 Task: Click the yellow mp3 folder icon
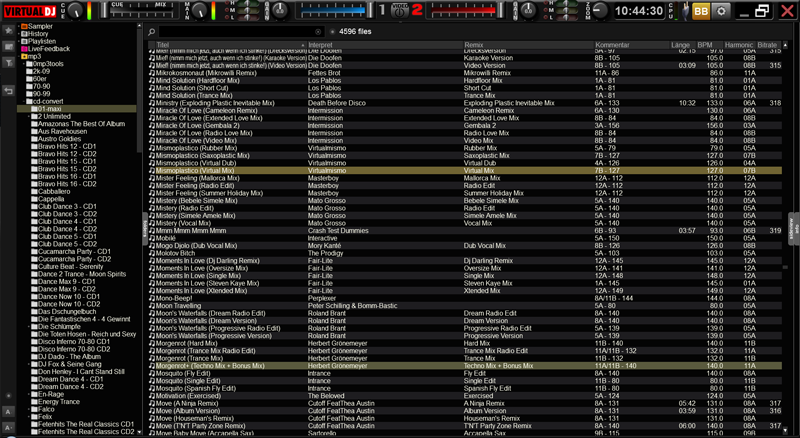coord(24,56)
